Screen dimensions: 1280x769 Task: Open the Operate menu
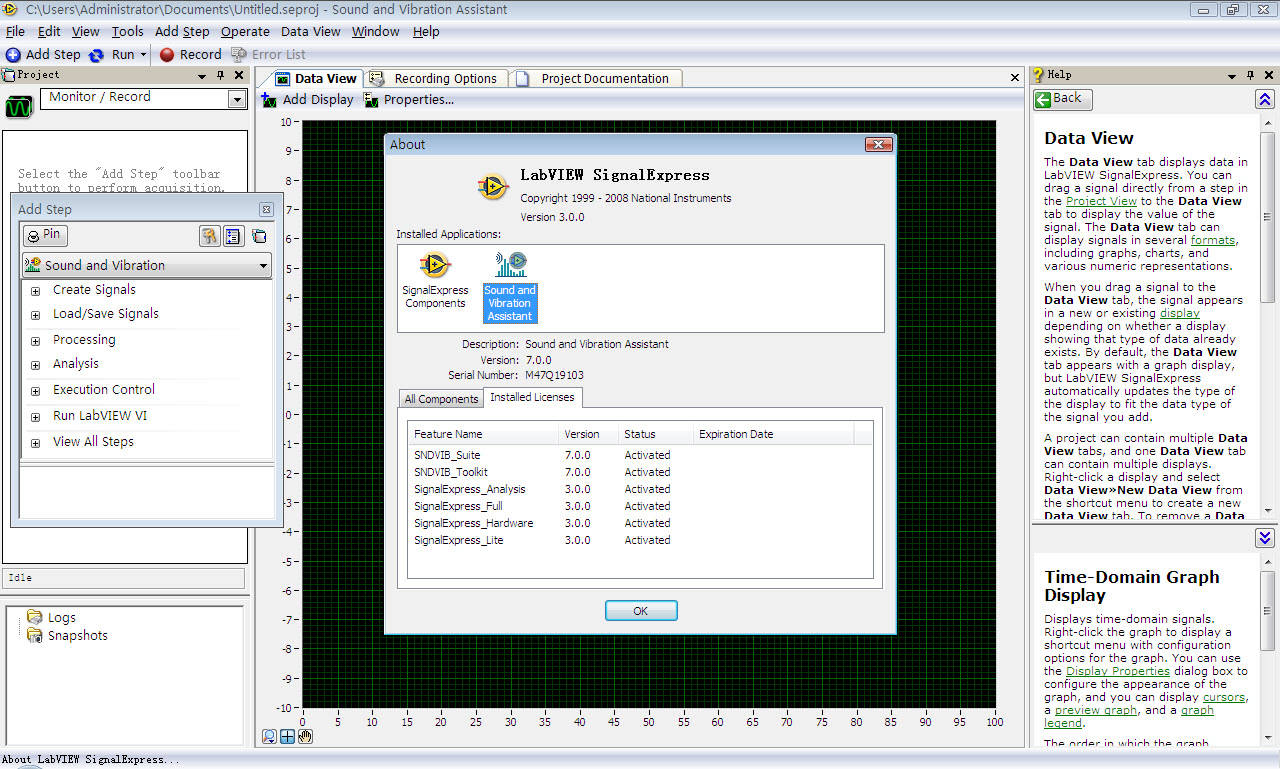tap(245, 31)
